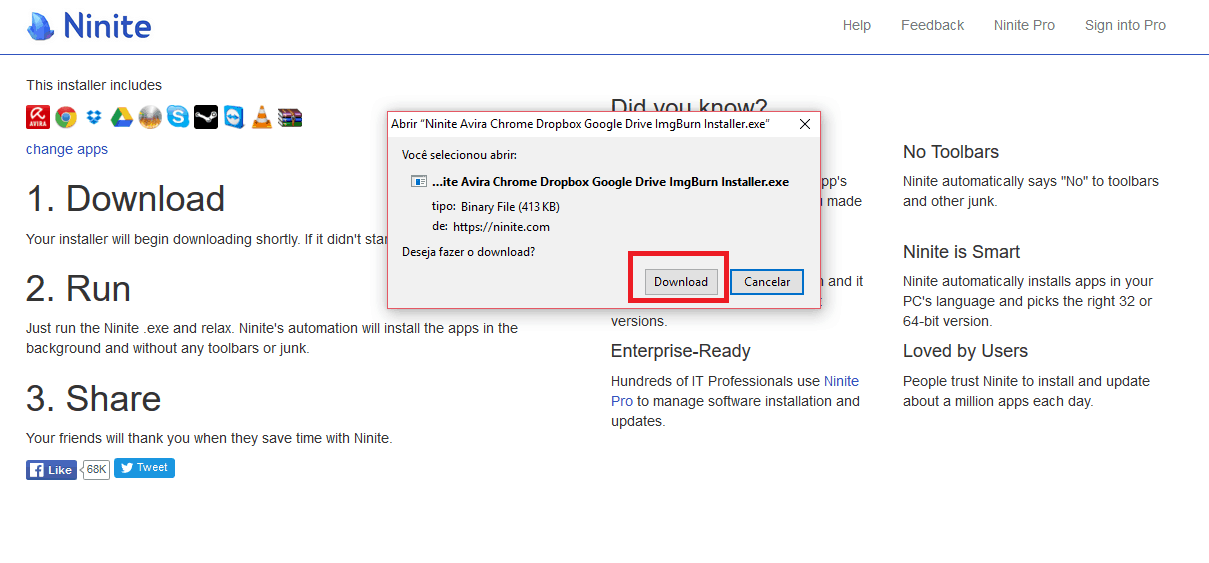Click Sign into Pro
This screenshot has width=1209, height=563.
coord(1125,25)
